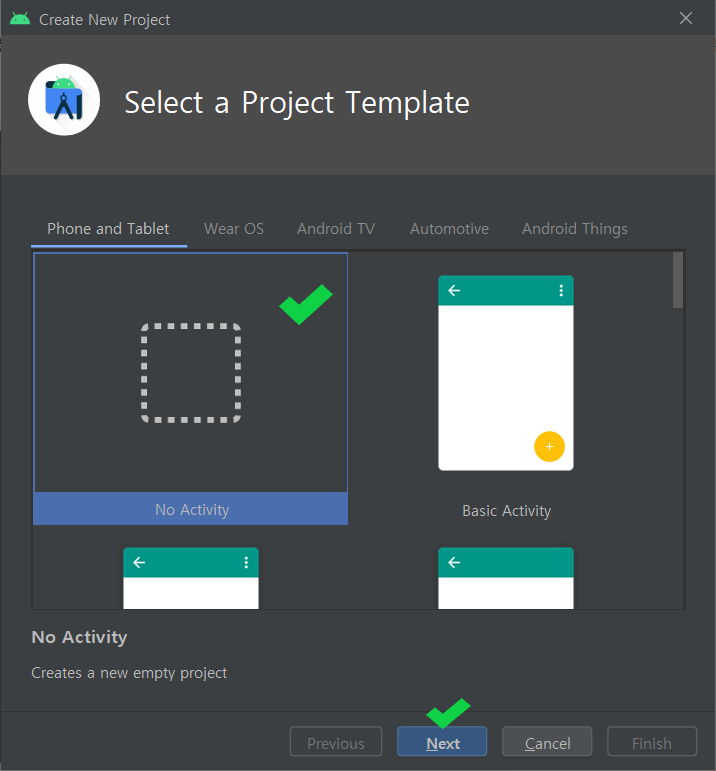This screenshot has height=771, width=716.
Task: Select the Phone and Tablet tab
Action: pos(108,229)
